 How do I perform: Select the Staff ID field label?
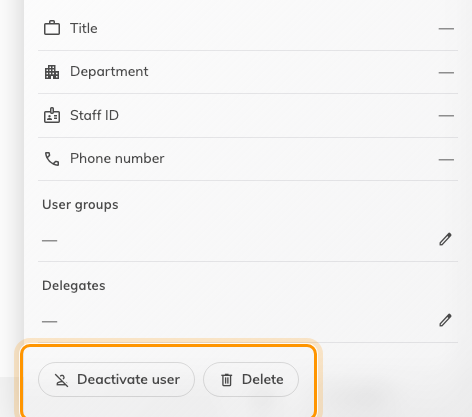(x=94, y=115)
